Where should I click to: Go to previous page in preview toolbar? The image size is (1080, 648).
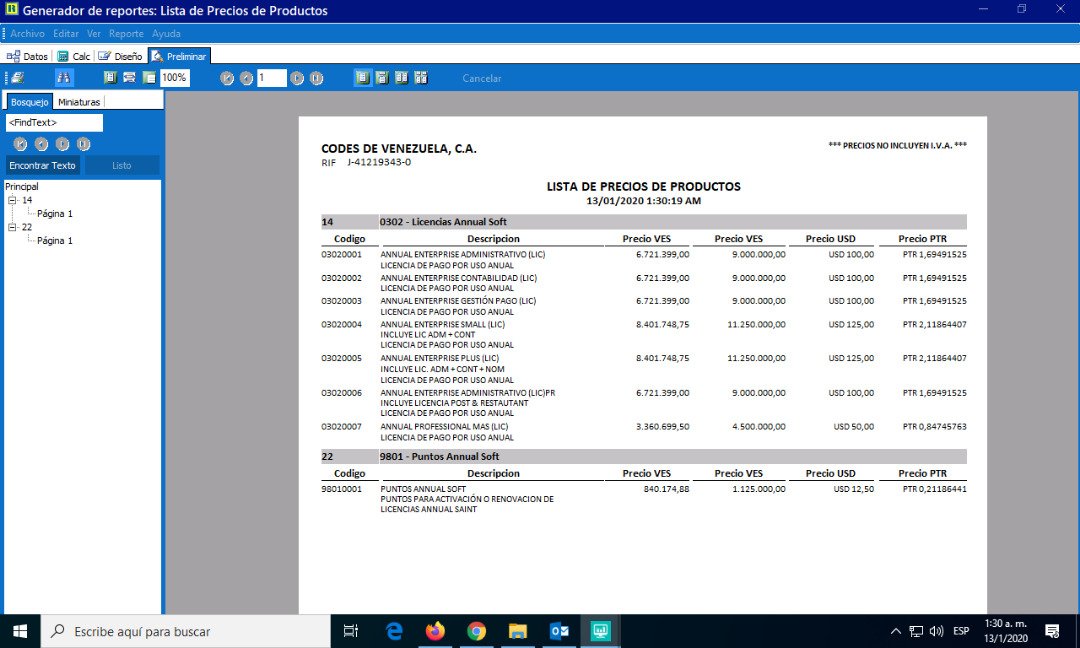(x=247, y=79)
